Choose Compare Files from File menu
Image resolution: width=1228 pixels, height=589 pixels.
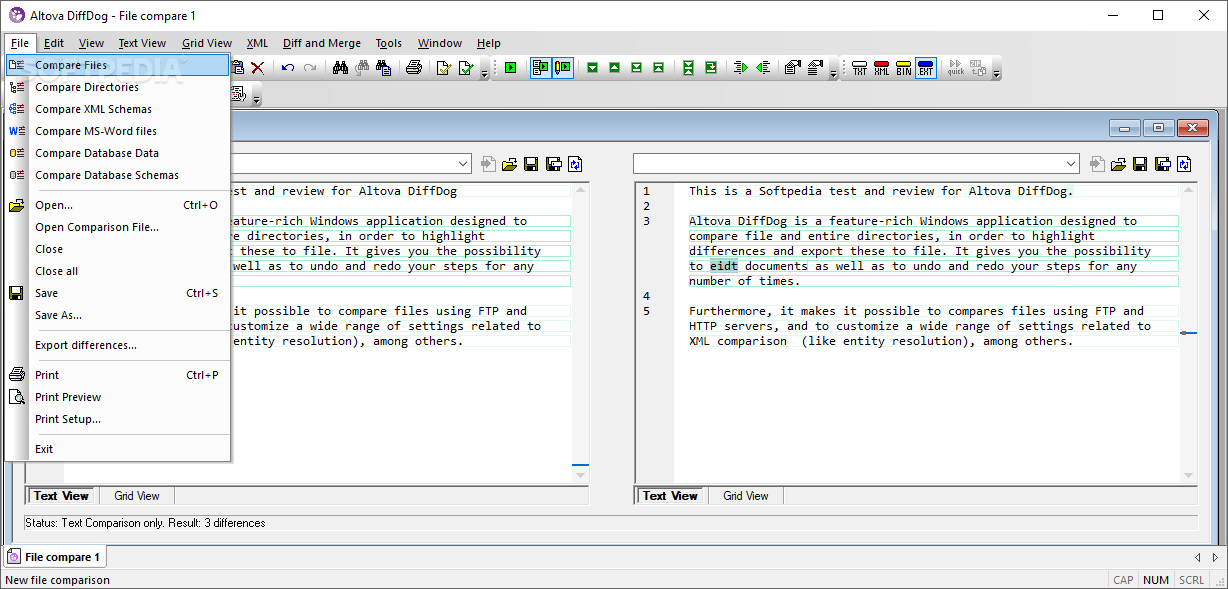(118, 65)
